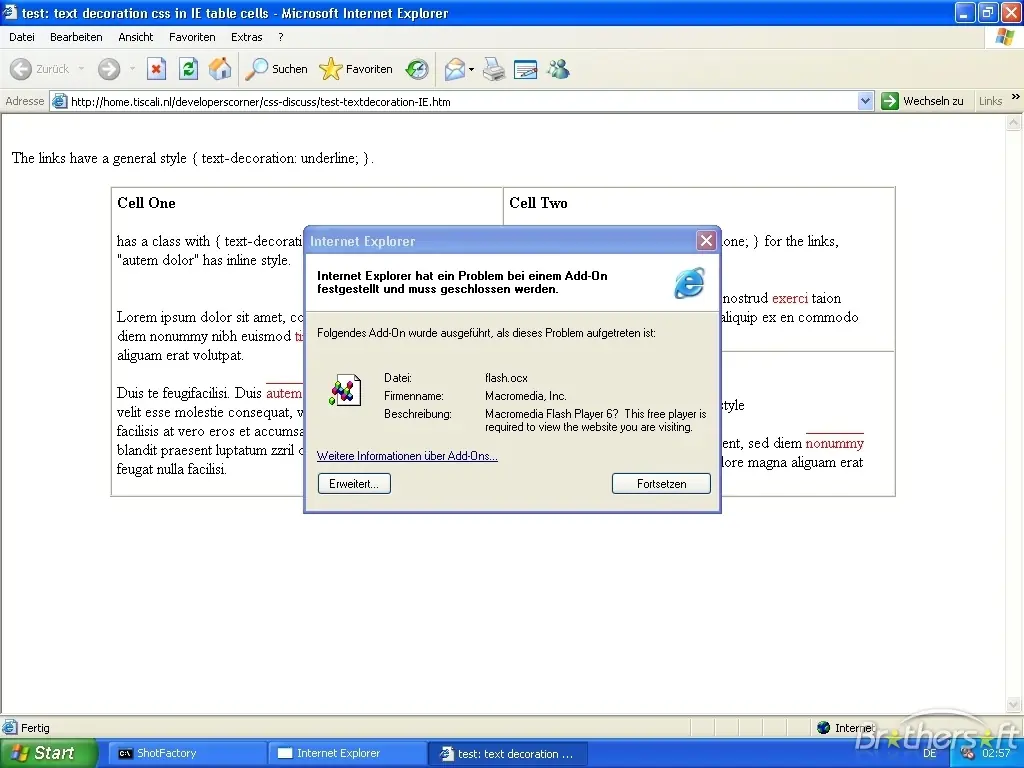The height and width of the screenshot is (768, 1024).
Task: Open the address bar URL dropdown
Action: 865,101
